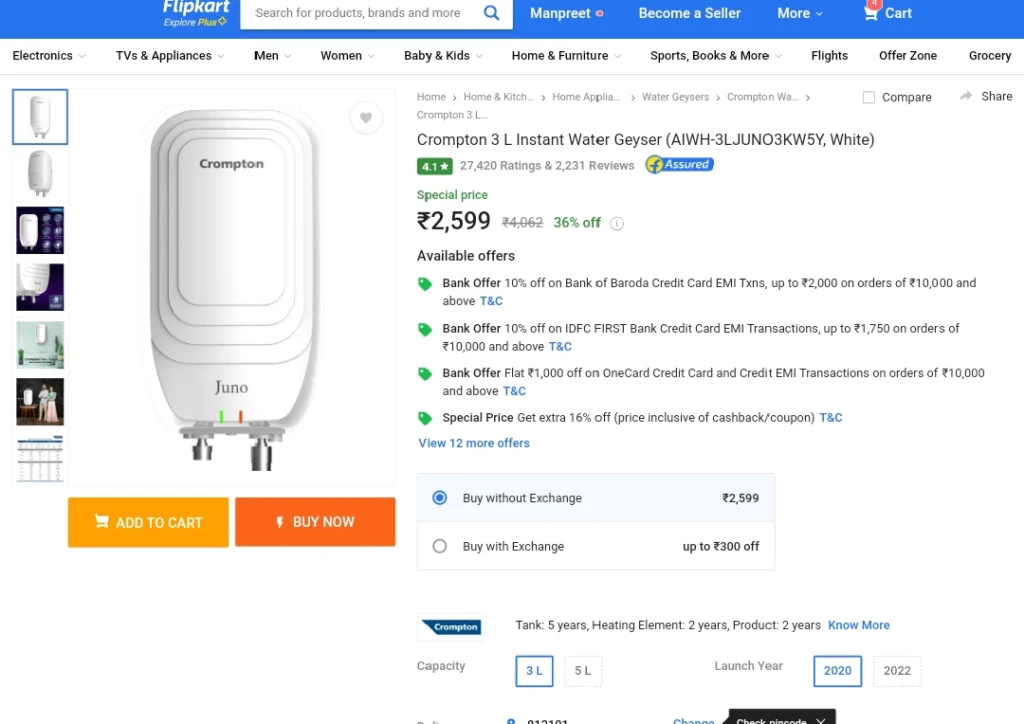Tick the Compare checkbox
Viewport: 1024px width, 724px height.
point(869,97)
